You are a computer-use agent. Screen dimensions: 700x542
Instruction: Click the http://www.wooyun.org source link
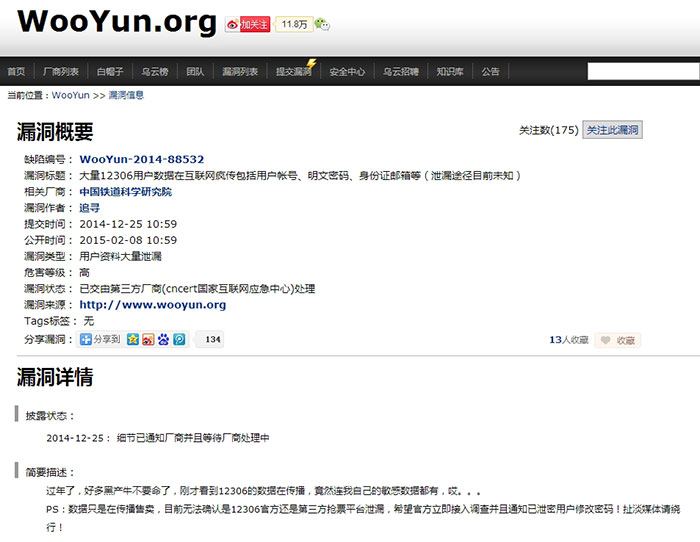(152, 305)
